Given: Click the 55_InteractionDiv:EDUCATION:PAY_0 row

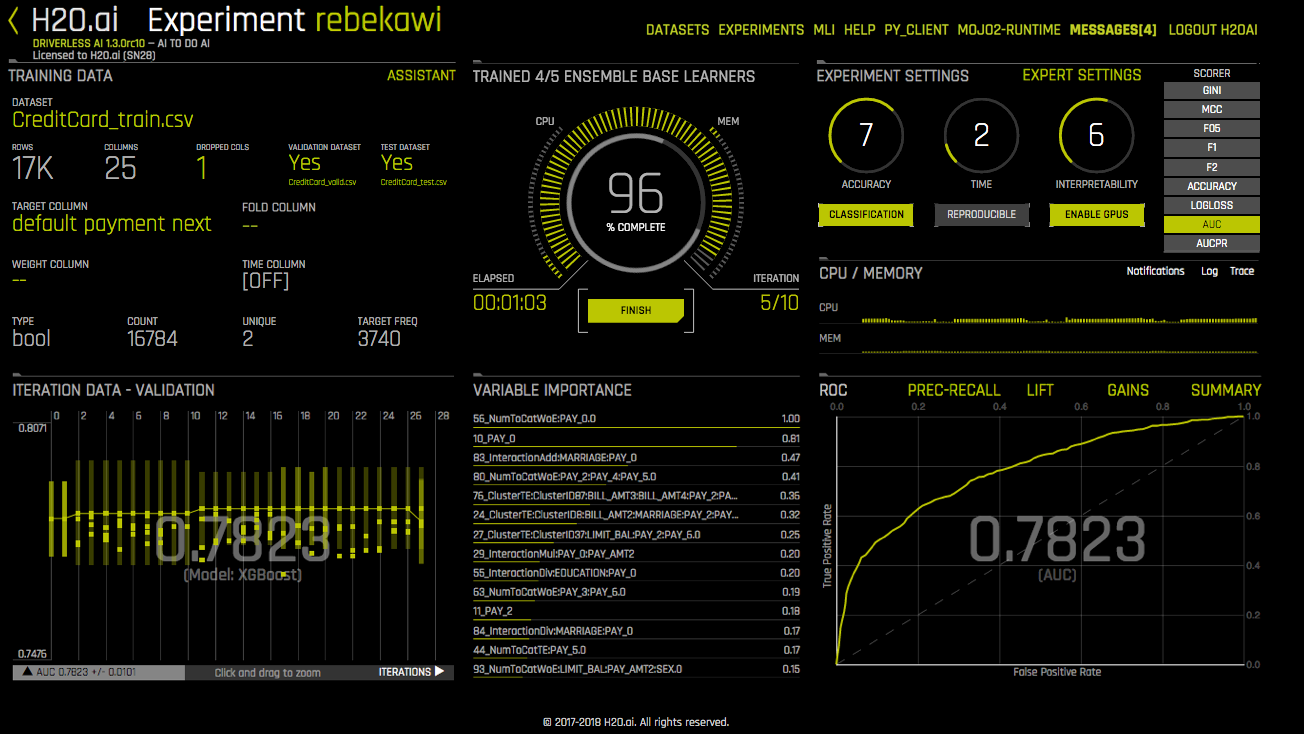Looking at the screenshot, I should (x=636, y=573).
